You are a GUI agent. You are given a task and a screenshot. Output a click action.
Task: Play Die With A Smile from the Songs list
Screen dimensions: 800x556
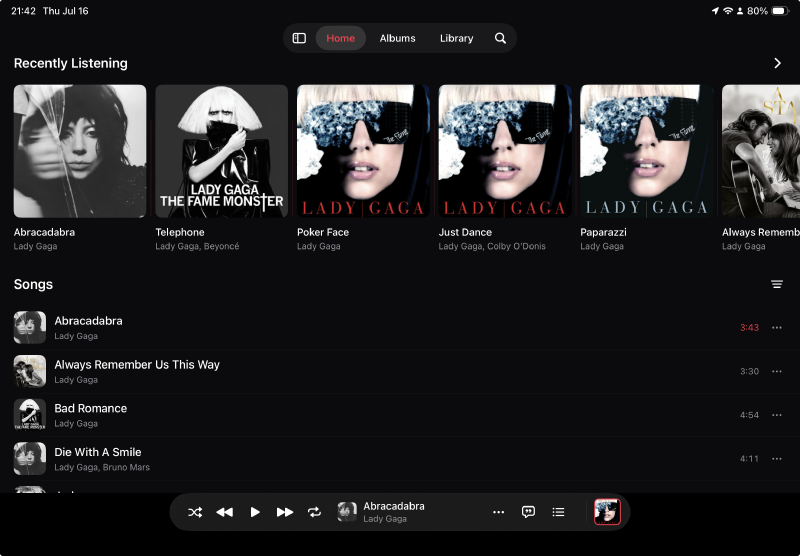(x=400, y=459)
